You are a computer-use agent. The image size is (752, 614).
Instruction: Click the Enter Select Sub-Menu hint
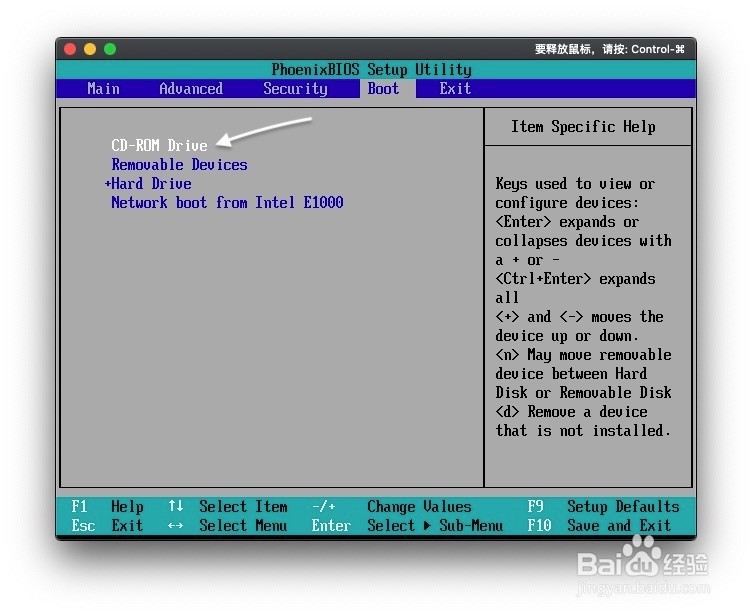(407, 526)
